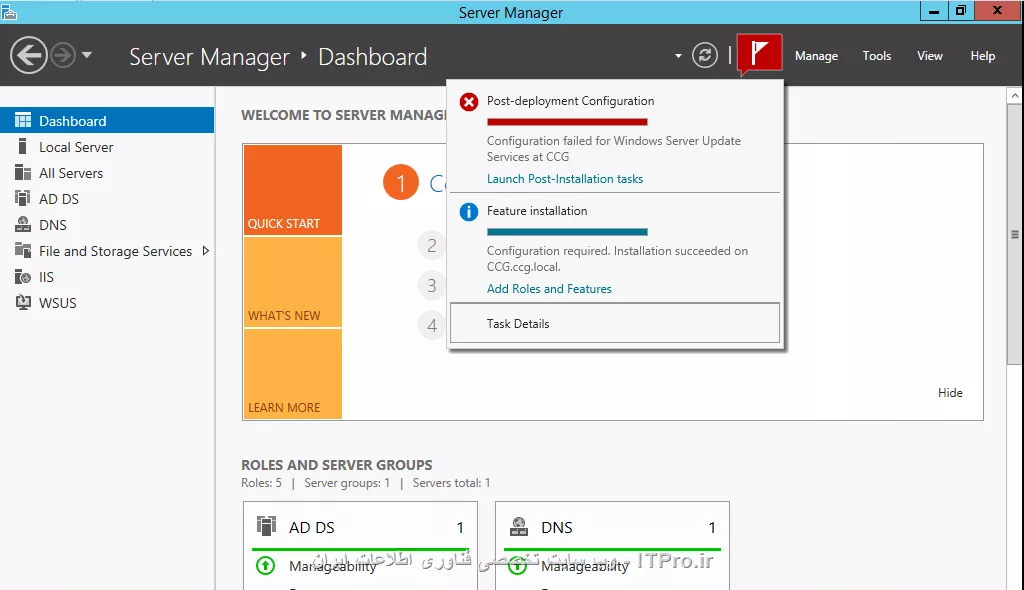Hide the welcome tile with Hide link

pos(950,393)
